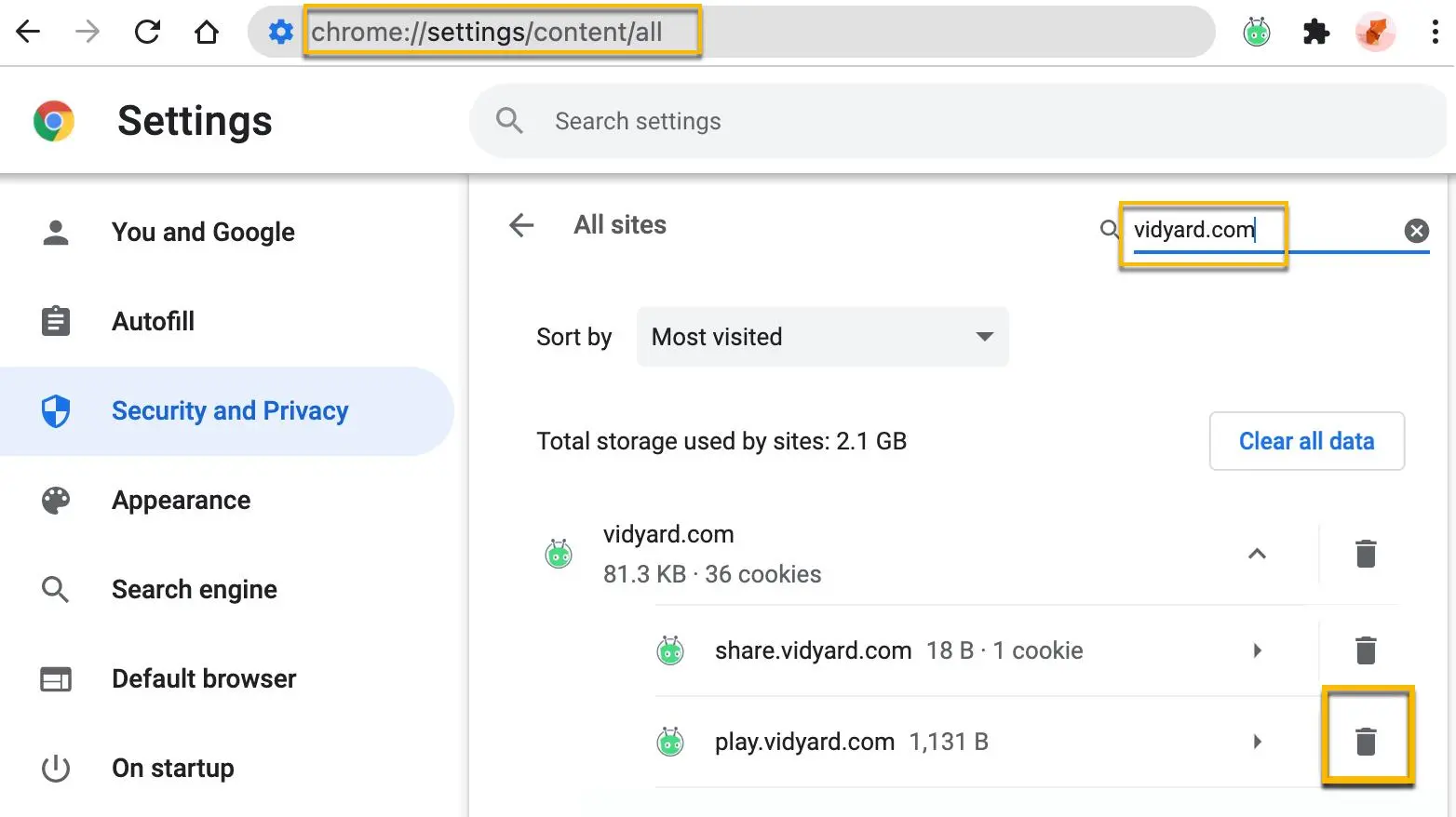Screen dimensions: 1456x817
Task: Expand share.vidyard.com details arrow
Action: 1257,650
